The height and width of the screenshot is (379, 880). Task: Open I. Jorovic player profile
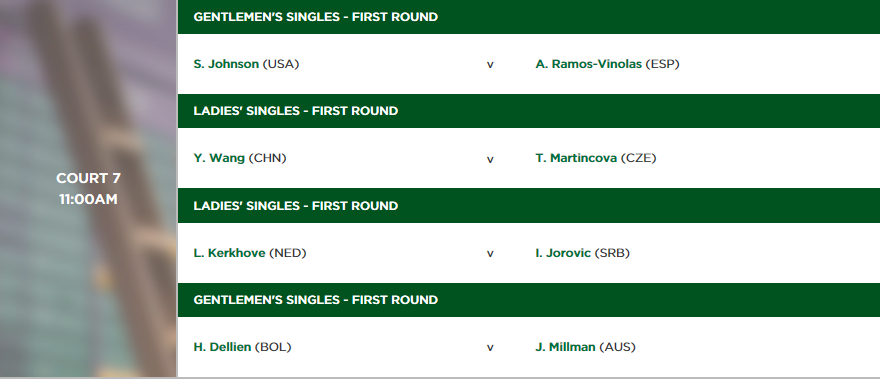point(563,253)
